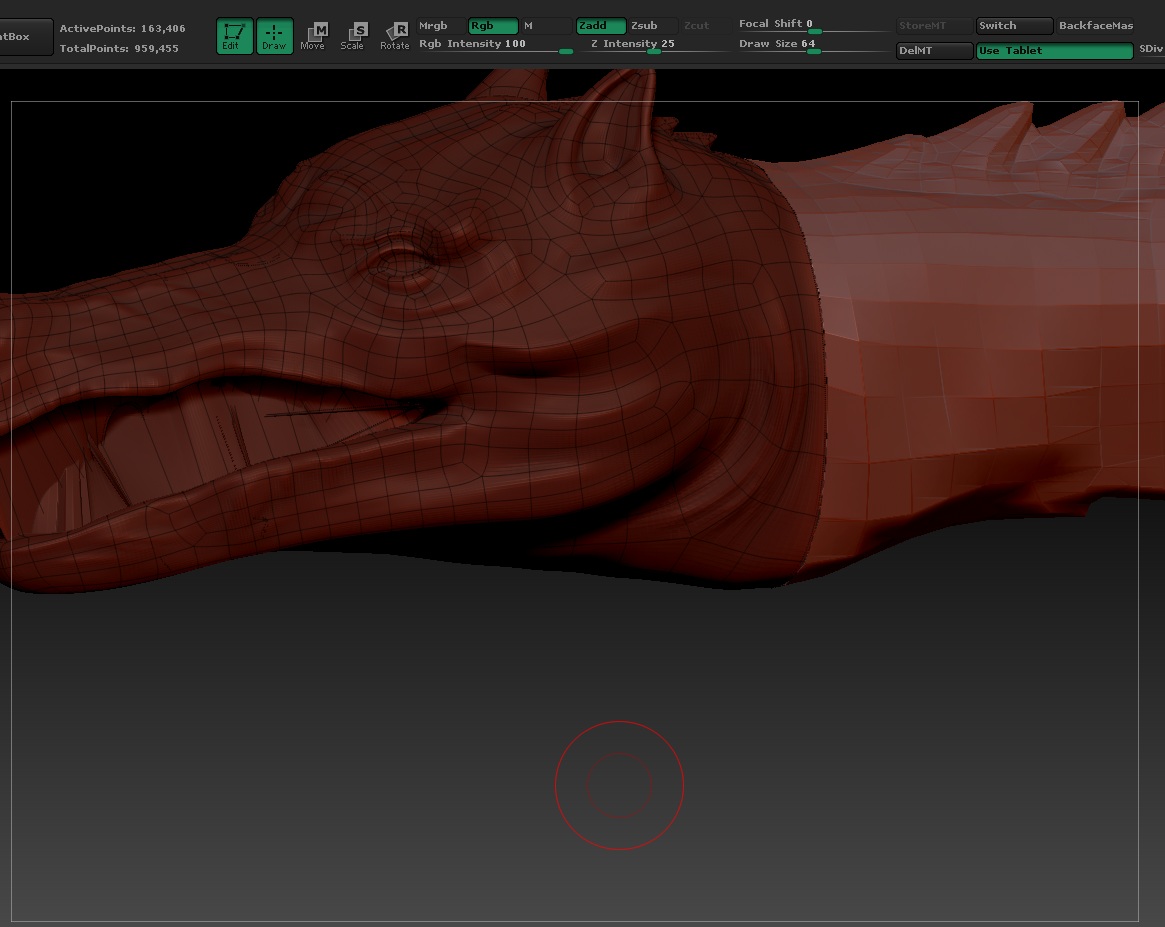Click the DelMT button
Screen dimensions: 1165x927
[934, 51]
